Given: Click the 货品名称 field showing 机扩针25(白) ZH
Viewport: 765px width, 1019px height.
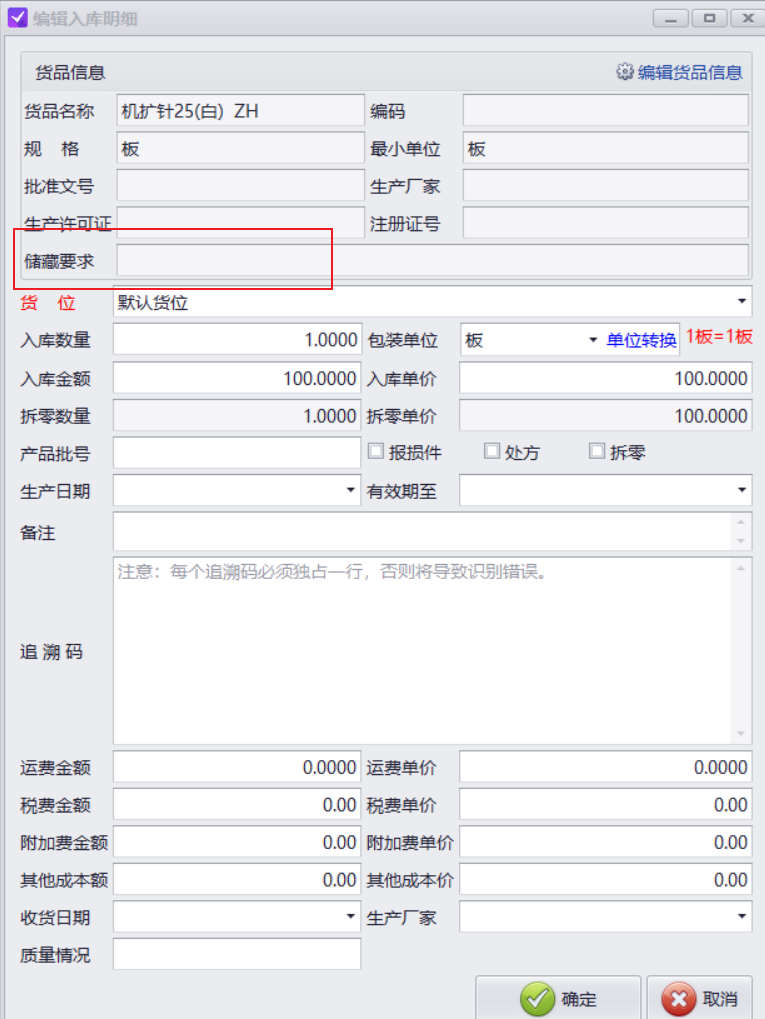Looking at the screenshot, I should click(240, 110).
